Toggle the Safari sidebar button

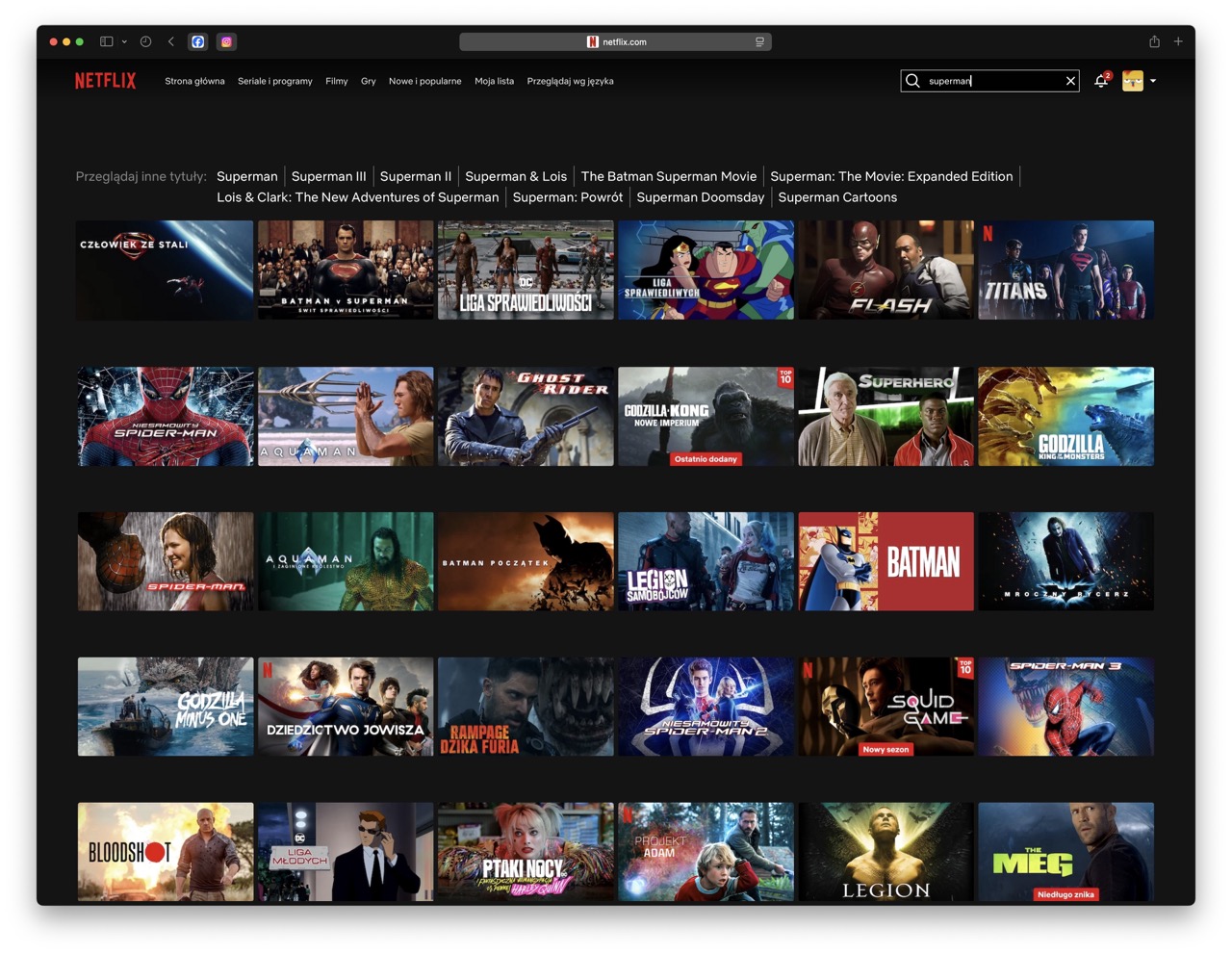click(x=107, y=41)
